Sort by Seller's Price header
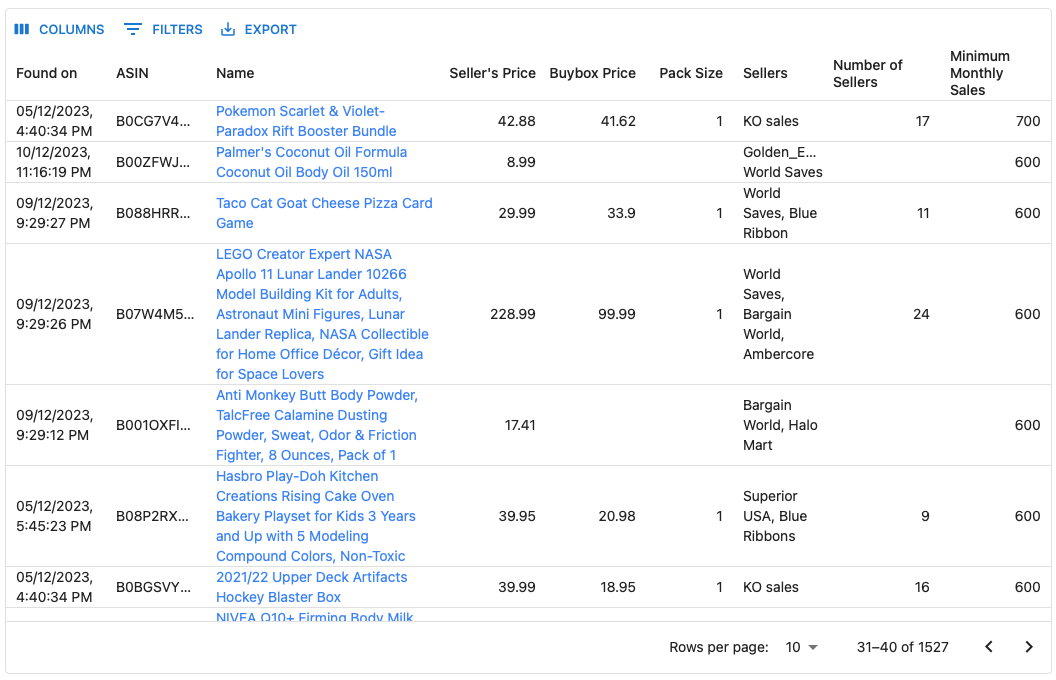This screenshot has height=680, width=1056. point(492,73)
